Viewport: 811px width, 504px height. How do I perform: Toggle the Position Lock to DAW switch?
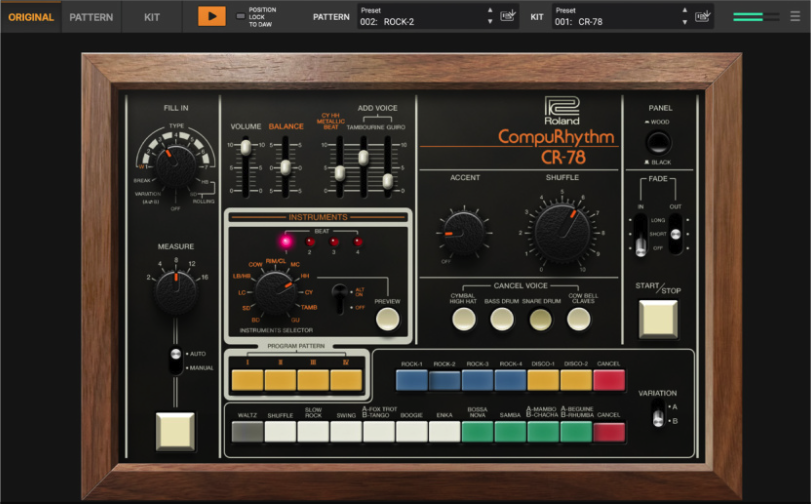[x=240, y=17]
